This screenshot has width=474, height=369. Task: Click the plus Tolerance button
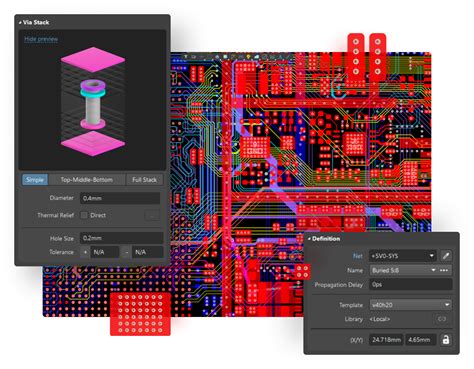[x=86, y=252]
